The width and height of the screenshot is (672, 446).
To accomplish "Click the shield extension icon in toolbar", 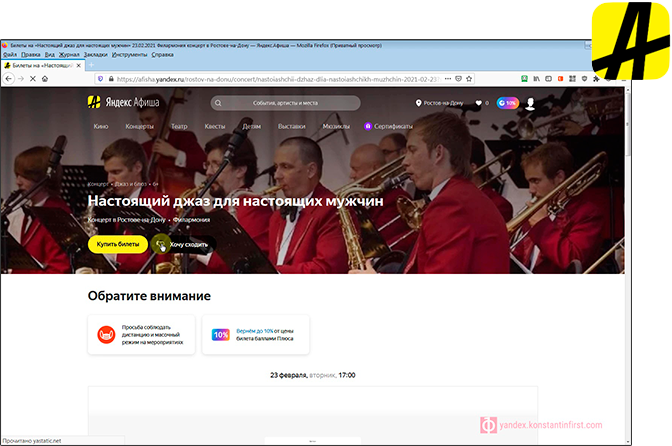I will pos(584,79).
